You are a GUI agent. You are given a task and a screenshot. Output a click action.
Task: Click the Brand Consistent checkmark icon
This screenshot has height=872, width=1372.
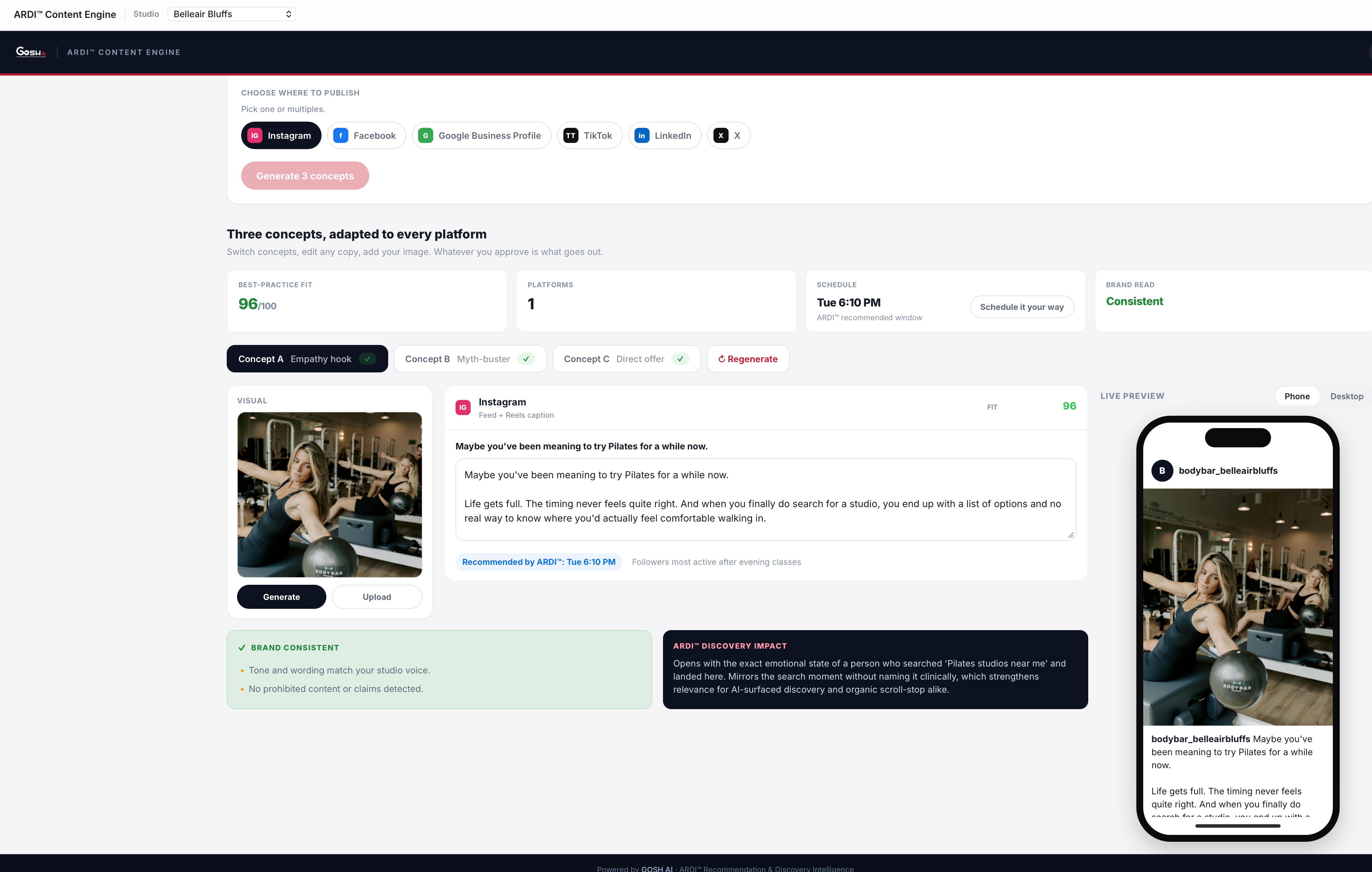pos(241,647)
